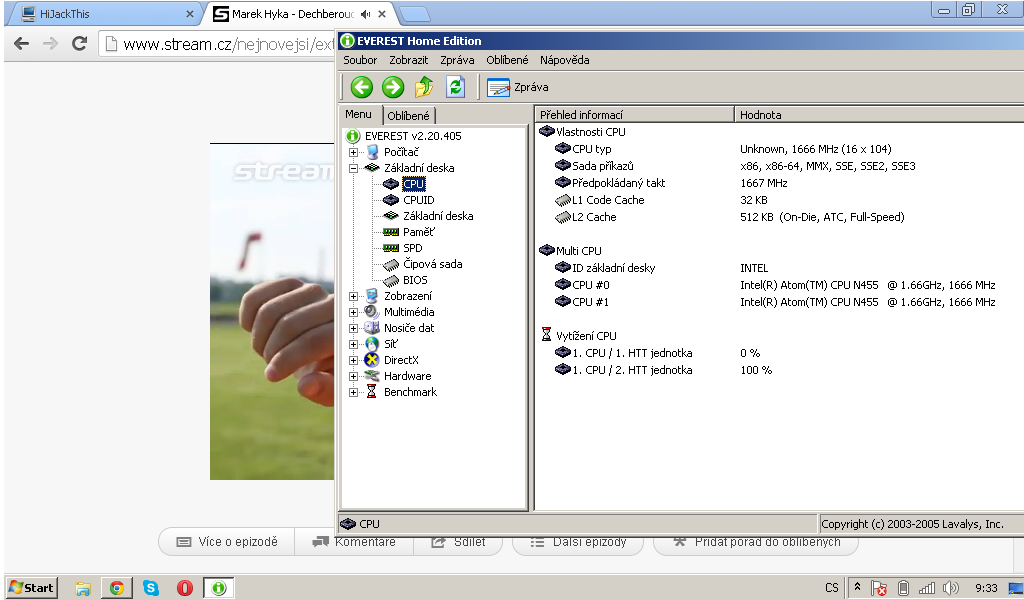Select the CPU item in the tree
This screenshot has width=1024, height=600.
coord(413,184)
